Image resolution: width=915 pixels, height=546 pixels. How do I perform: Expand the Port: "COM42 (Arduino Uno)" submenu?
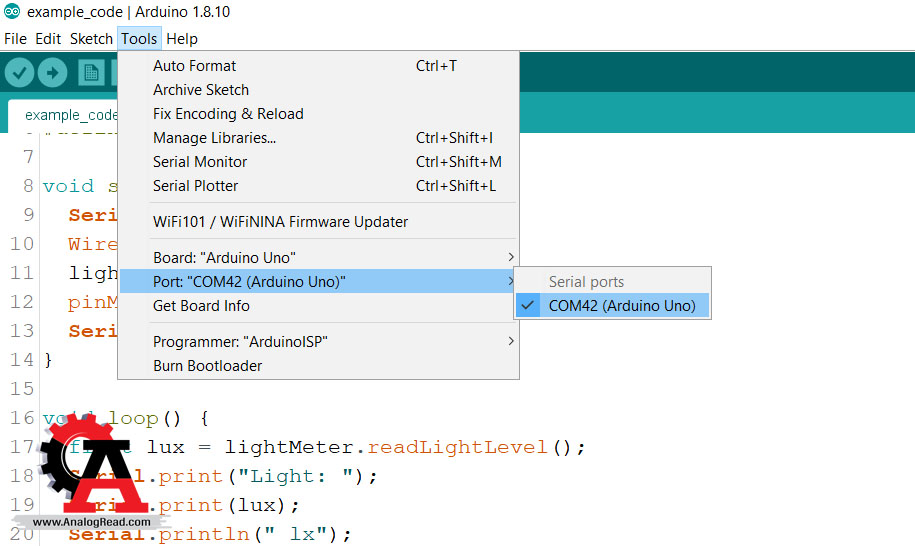point(319,281)
